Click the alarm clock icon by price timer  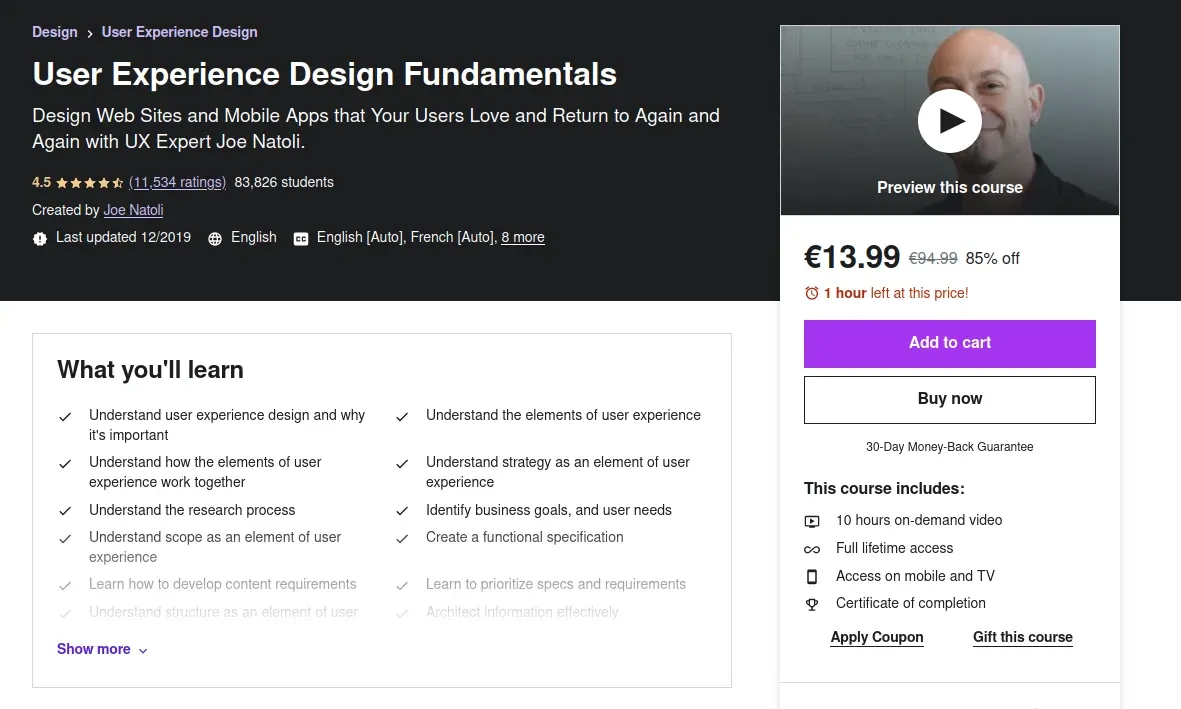812,293
